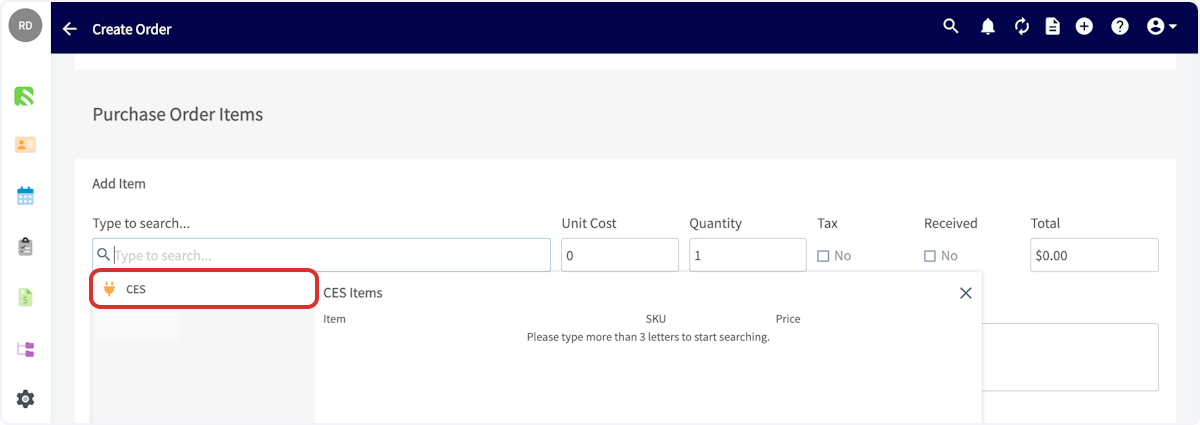Open the document notes icon in top bar
This screenshot has height=425, width=1200.
click(1052, 27)
